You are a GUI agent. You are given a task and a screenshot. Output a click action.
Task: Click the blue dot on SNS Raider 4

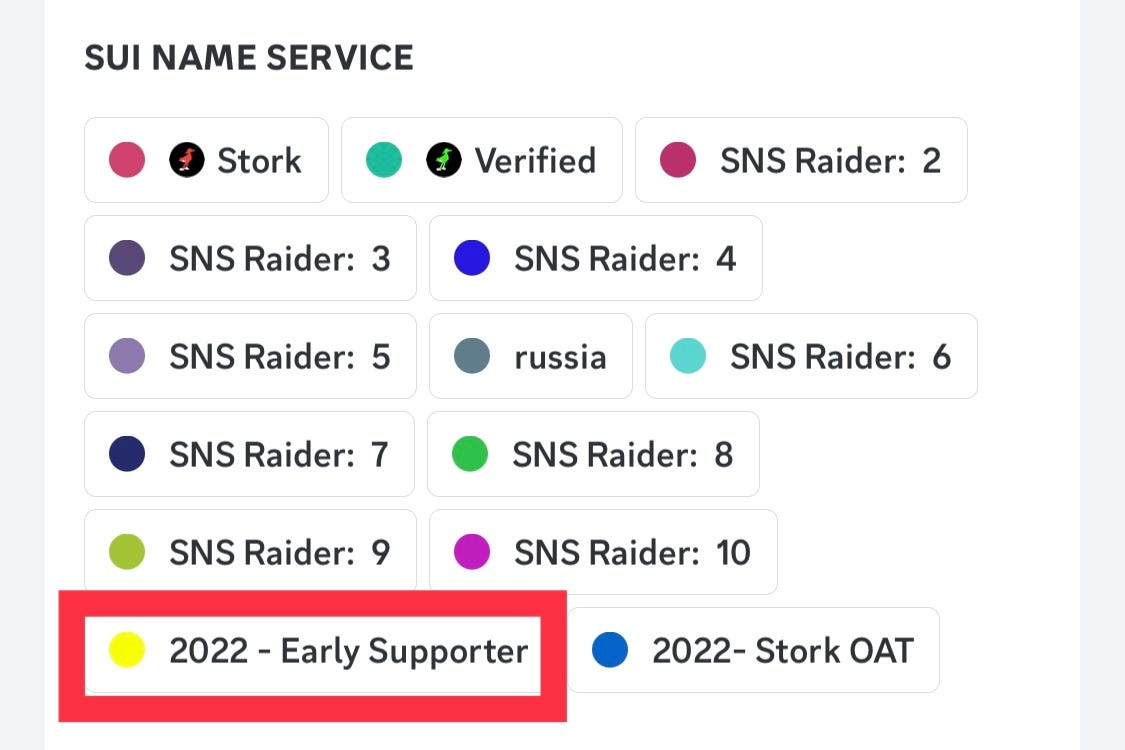[471, 258]
